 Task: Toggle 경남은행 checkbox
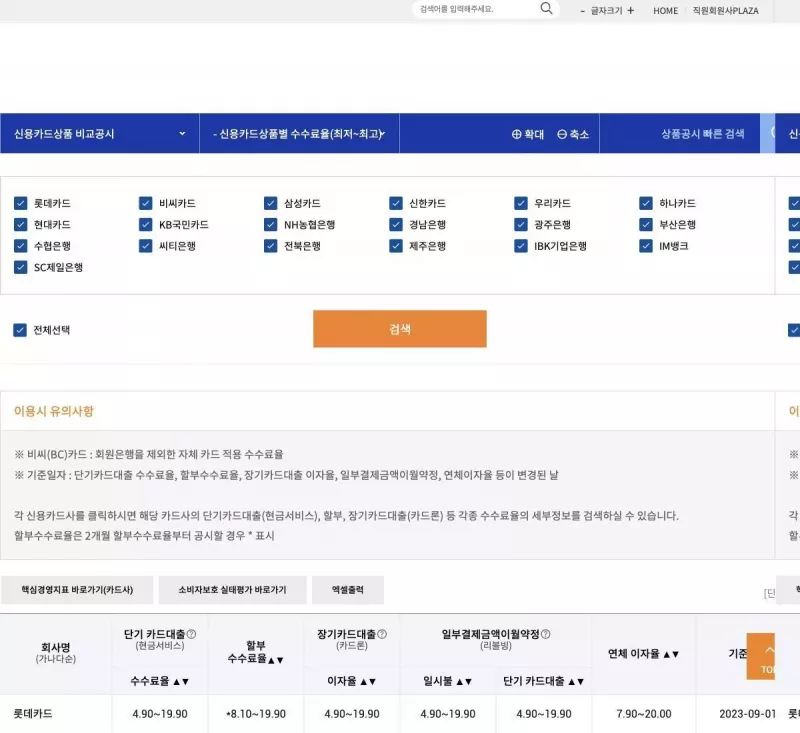click(x=396, y=225)
